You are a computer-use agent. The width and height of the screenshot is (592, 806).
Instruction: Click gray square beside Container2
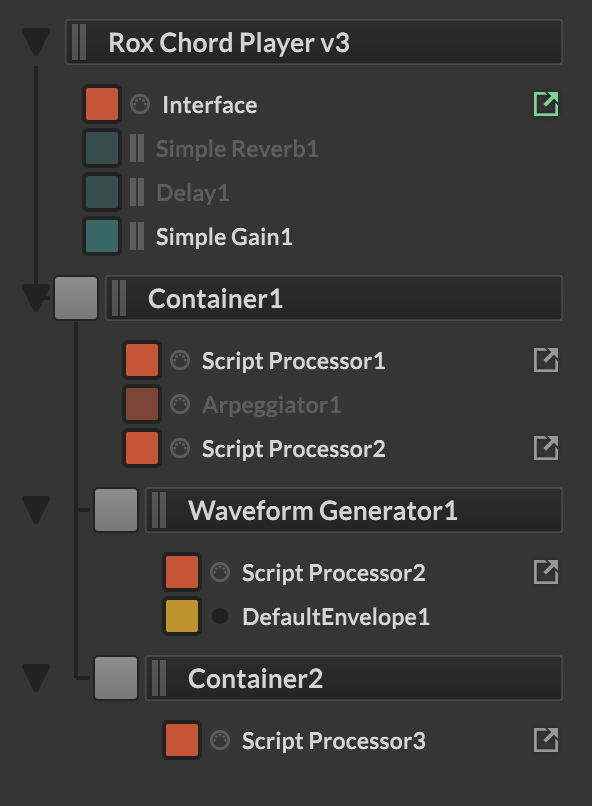click(x=116, y=678)
